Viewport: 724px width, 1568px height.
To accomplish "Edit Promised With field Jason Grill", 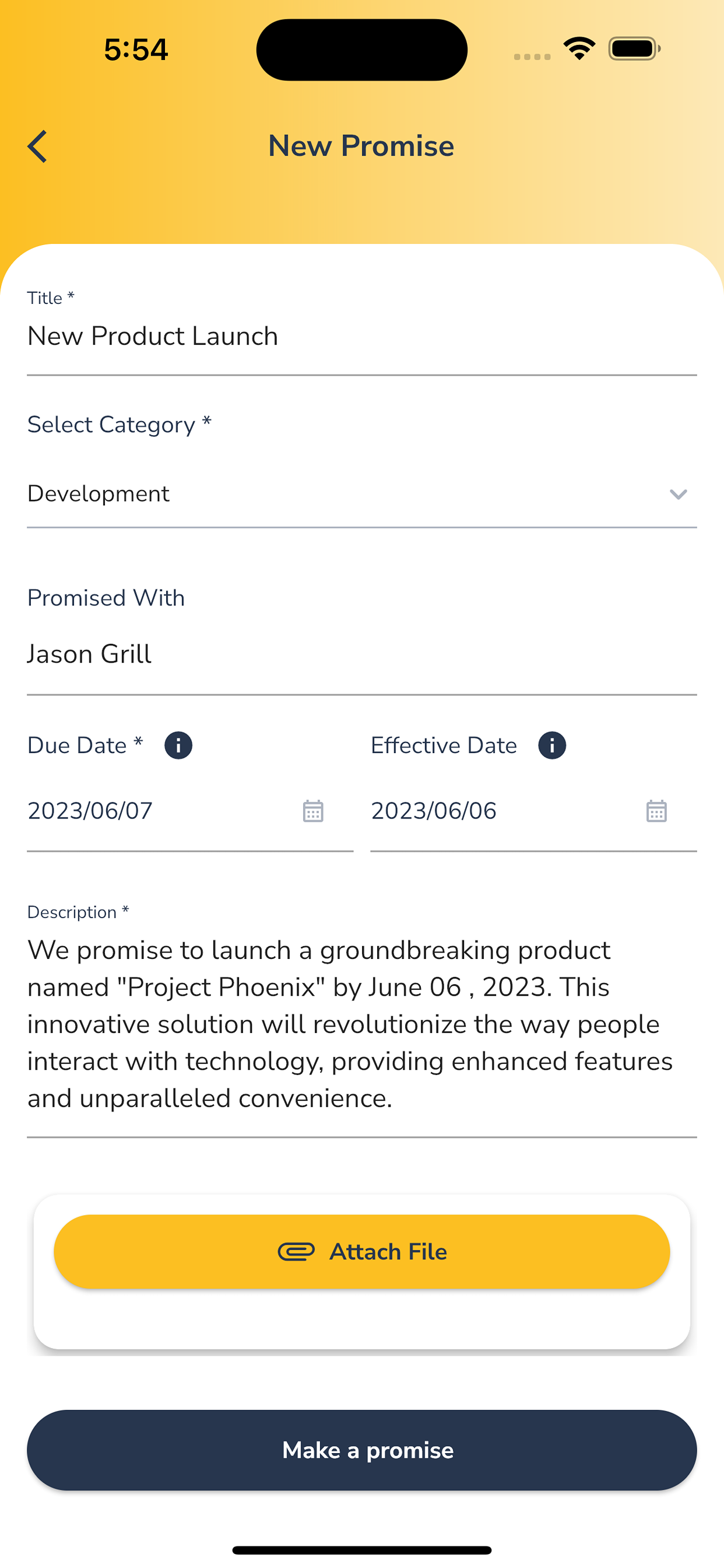I will click(362, 654).
